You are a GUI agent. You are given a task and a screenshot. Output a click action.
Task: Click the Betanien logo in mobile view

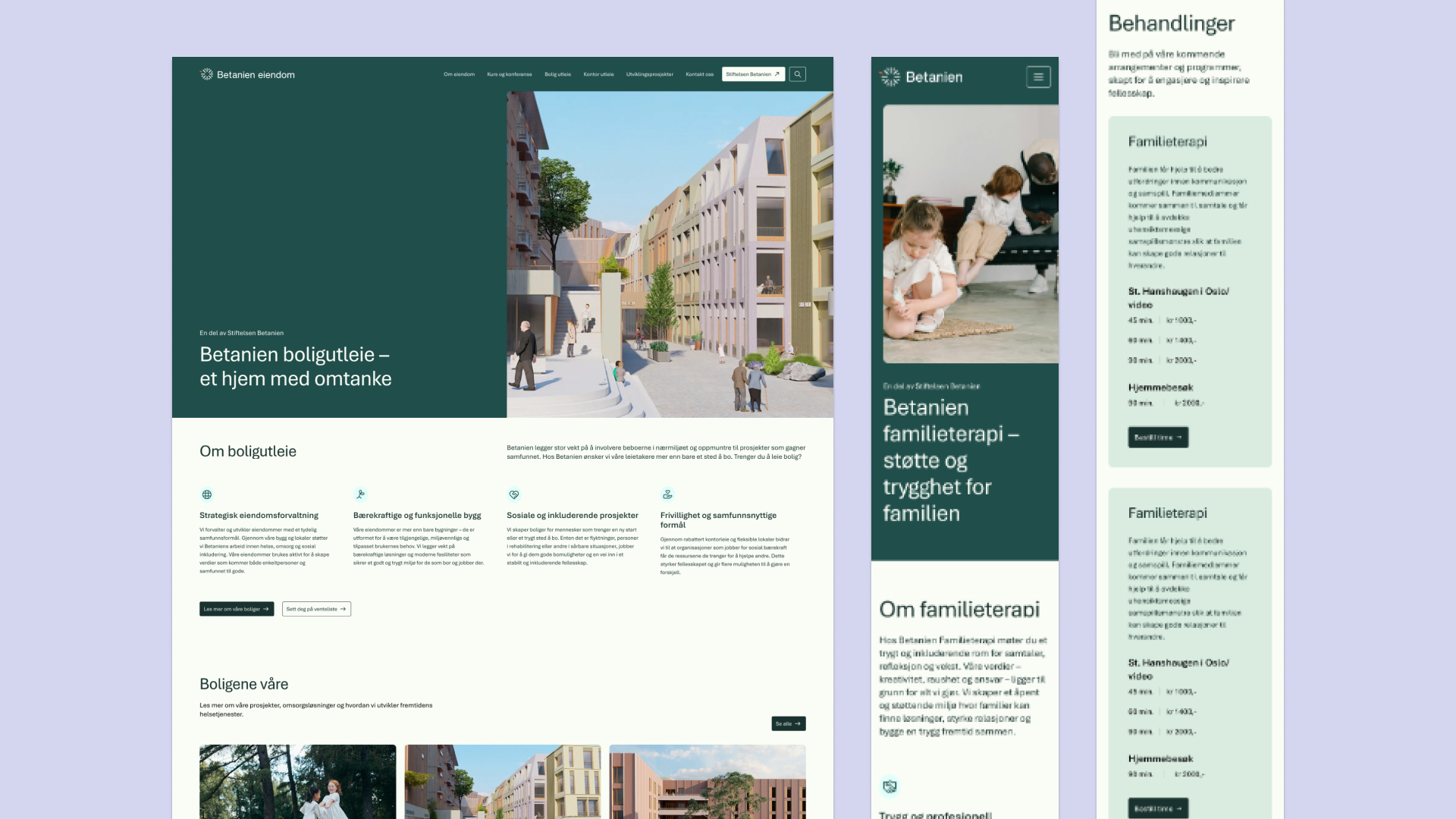[x=921, y=77]
